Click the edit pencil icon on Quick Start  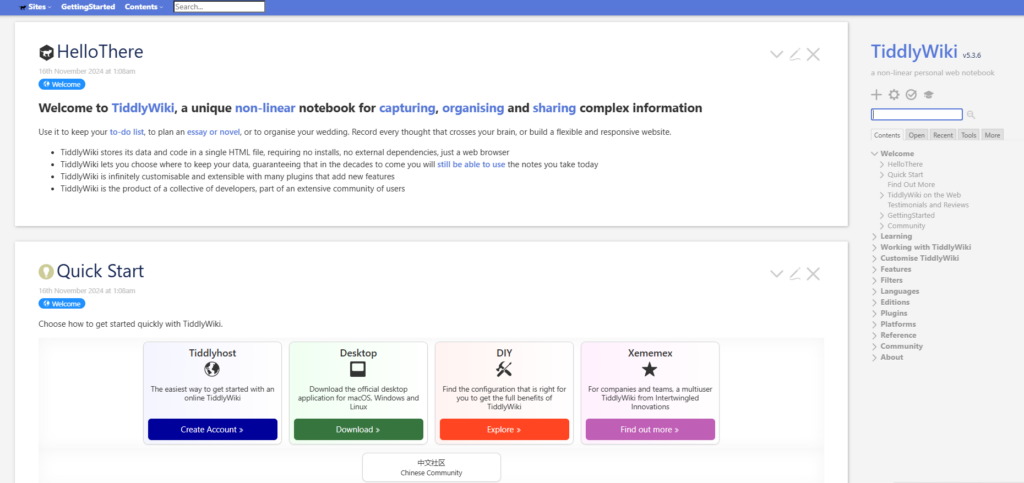point(795,273)
